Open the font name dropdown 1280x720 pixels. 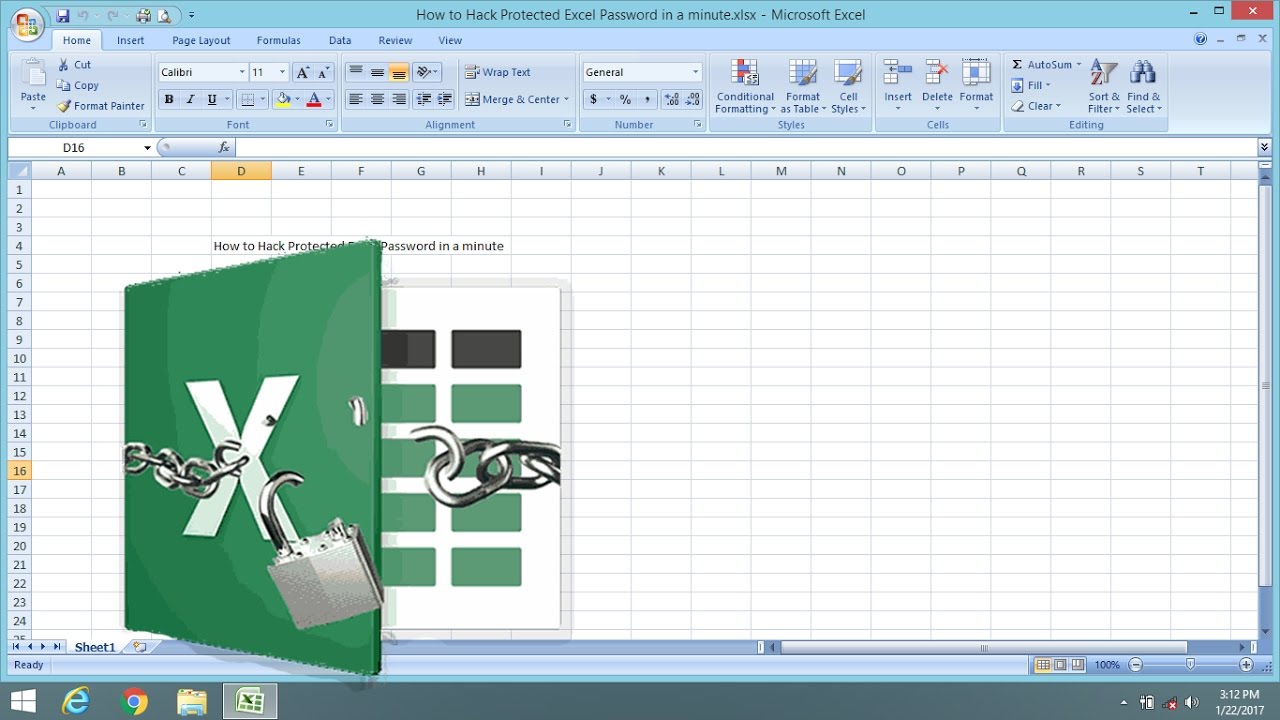click(242, 72)
